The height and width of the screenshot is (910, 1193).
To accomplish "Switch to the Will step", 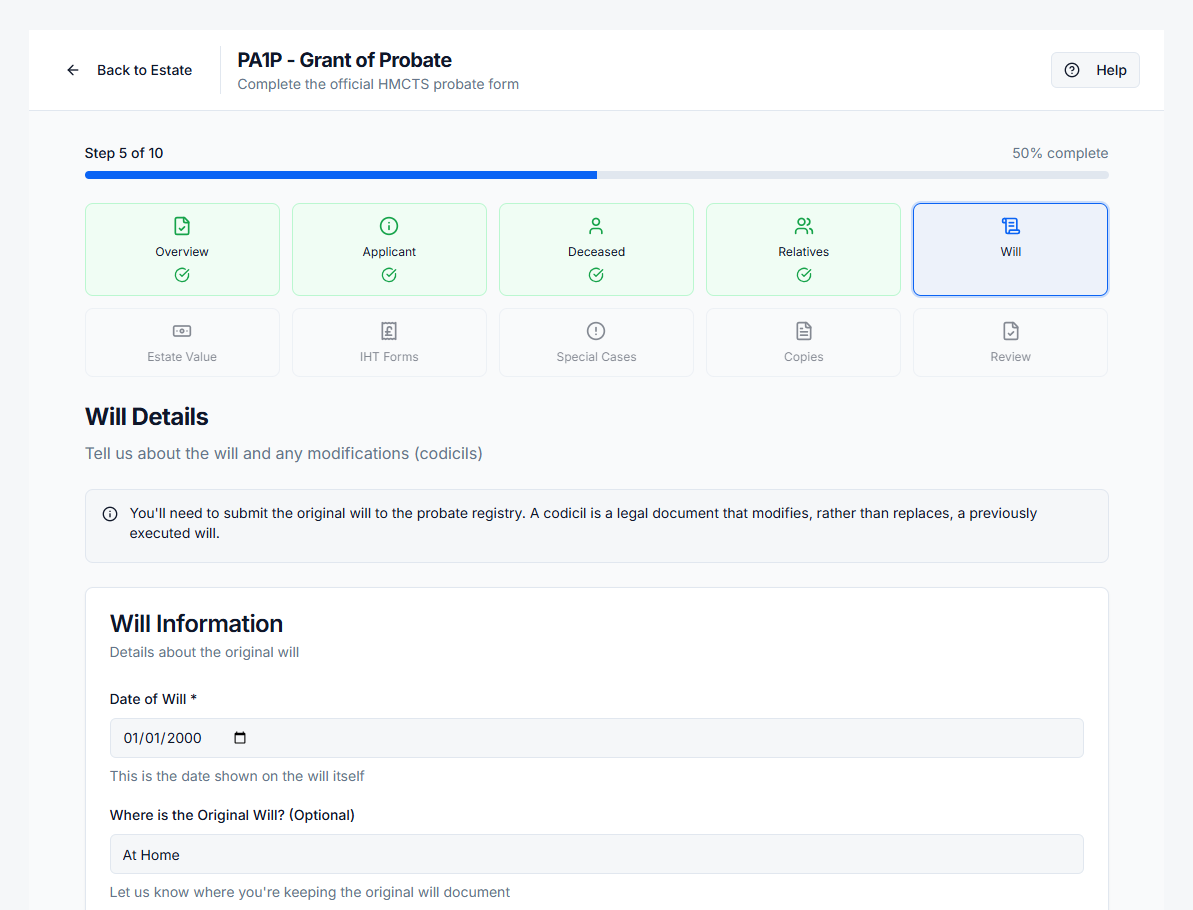I will pyautogui.click(x=1010, y=249).
